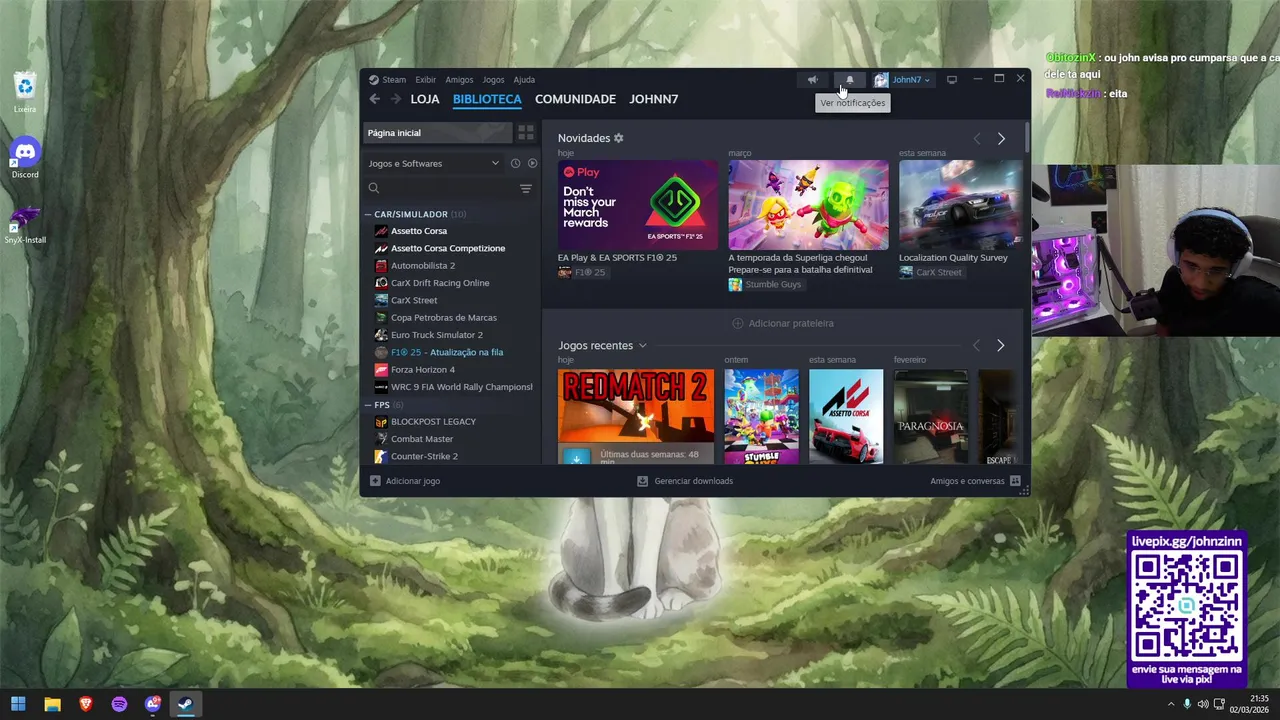
Task: Select Assetto Corsa Competizione in library
Action: point(448,248)
